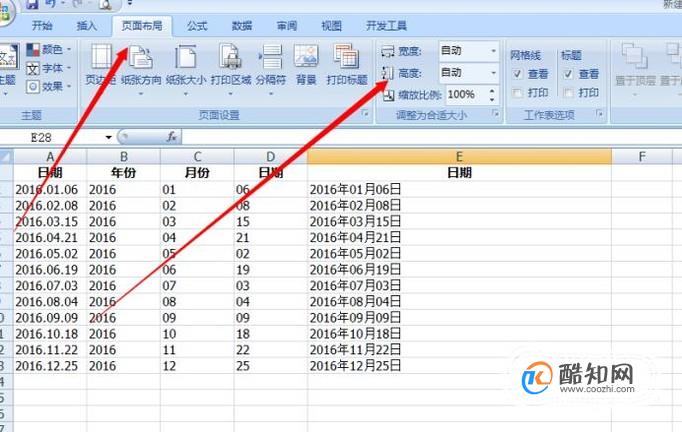Select the 年份 header cell

coord(124,173)
